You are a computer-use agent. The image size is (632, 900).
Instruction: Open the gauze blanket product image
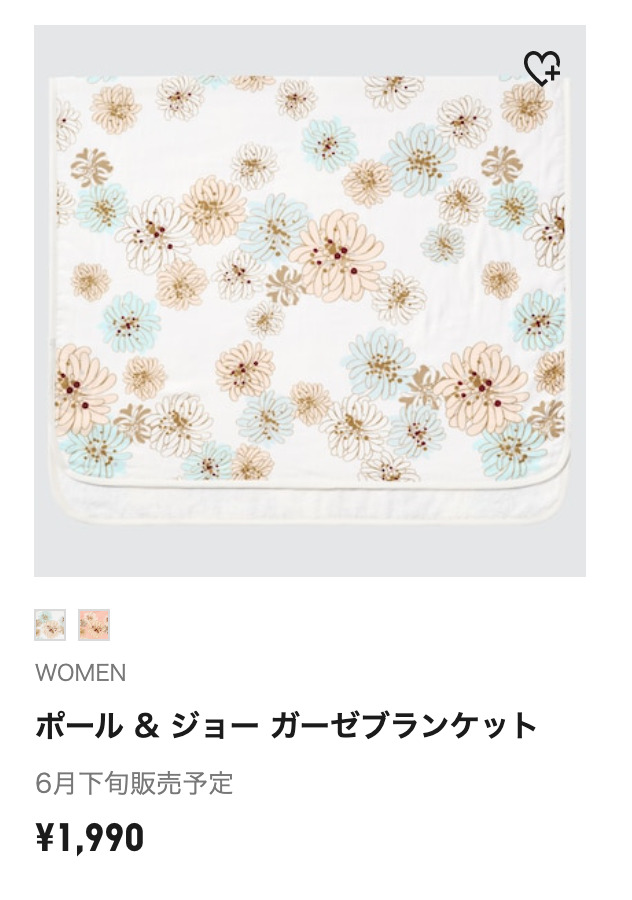310,301
